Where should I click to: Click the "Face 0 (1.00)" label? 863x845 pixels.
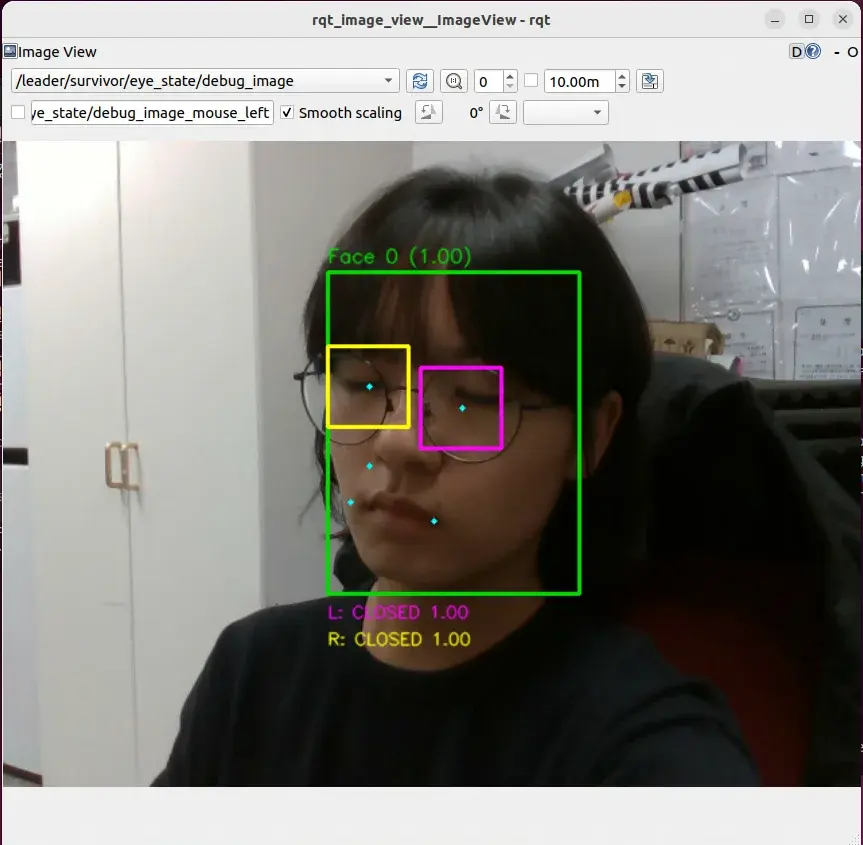tap(400, 257)
